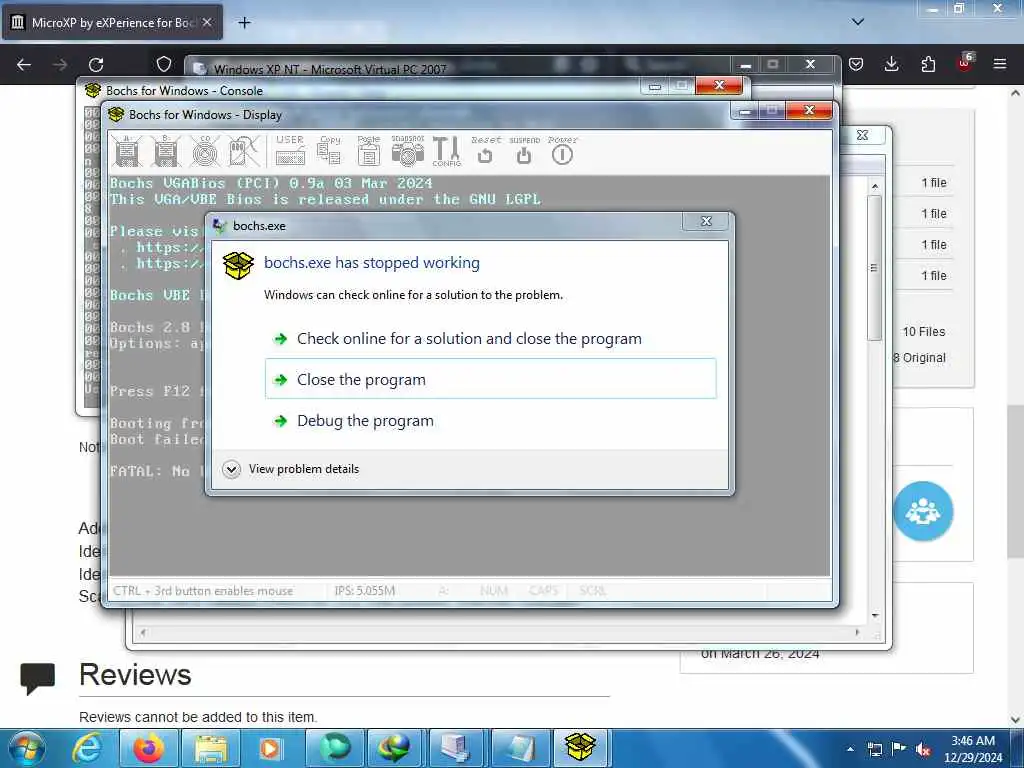
Task: Click the blue community group icon
Action: tap(923, 511)
